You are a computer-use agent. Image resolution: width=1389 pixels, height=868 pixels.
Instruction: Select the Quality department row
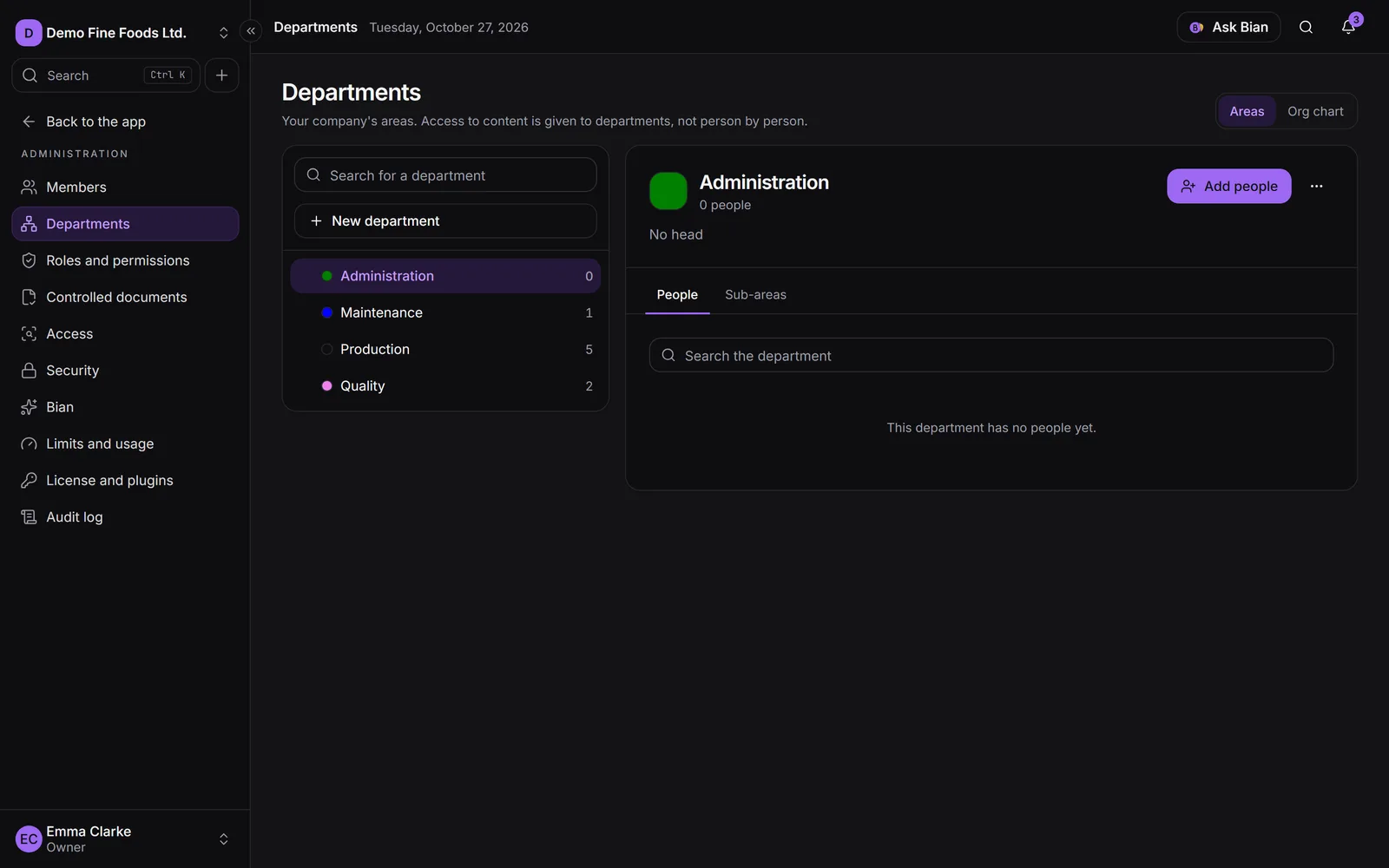[445, 386]
